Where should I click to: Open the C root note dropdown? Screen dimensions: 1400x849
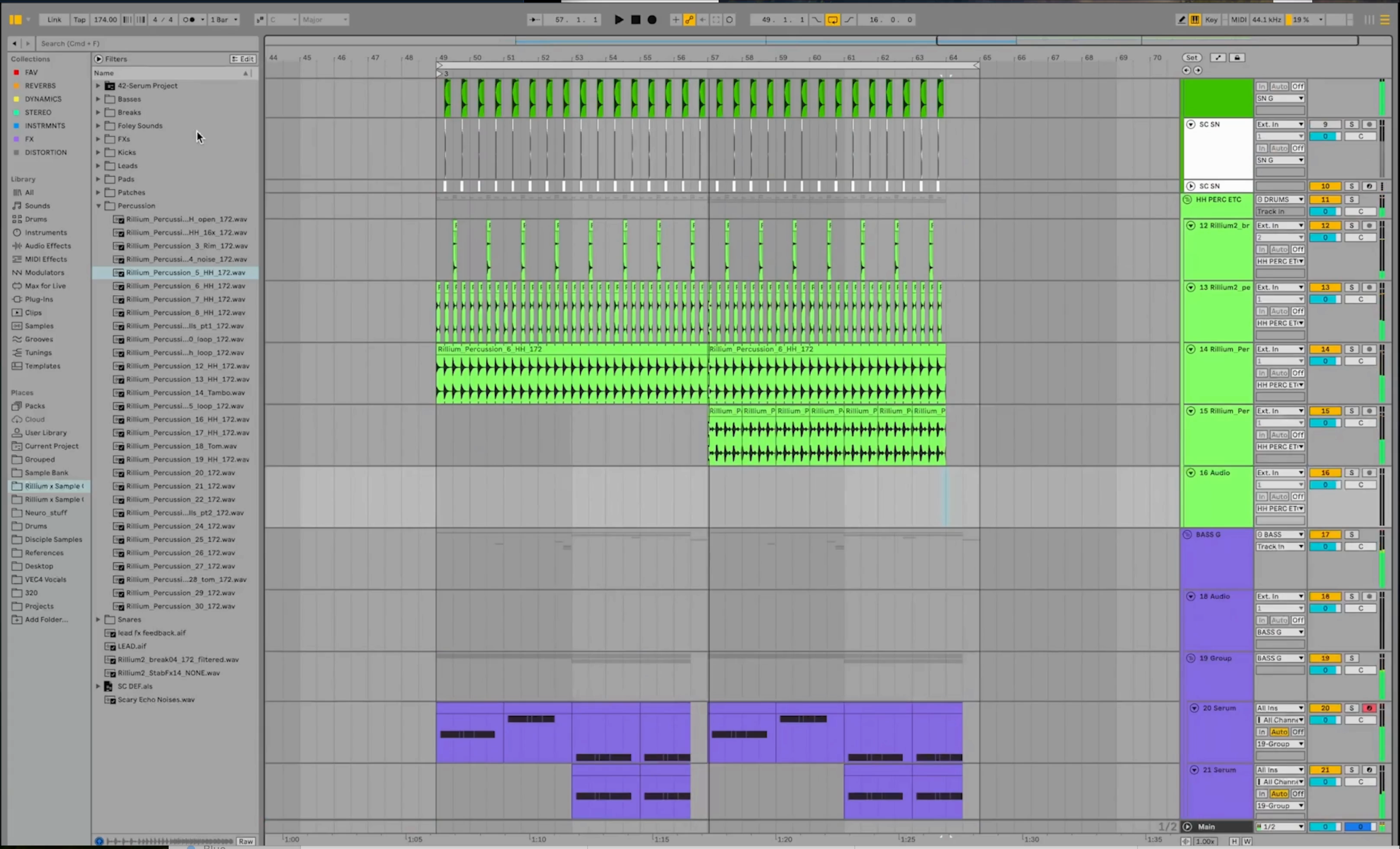pyautogui.click(x=283, y=19)
